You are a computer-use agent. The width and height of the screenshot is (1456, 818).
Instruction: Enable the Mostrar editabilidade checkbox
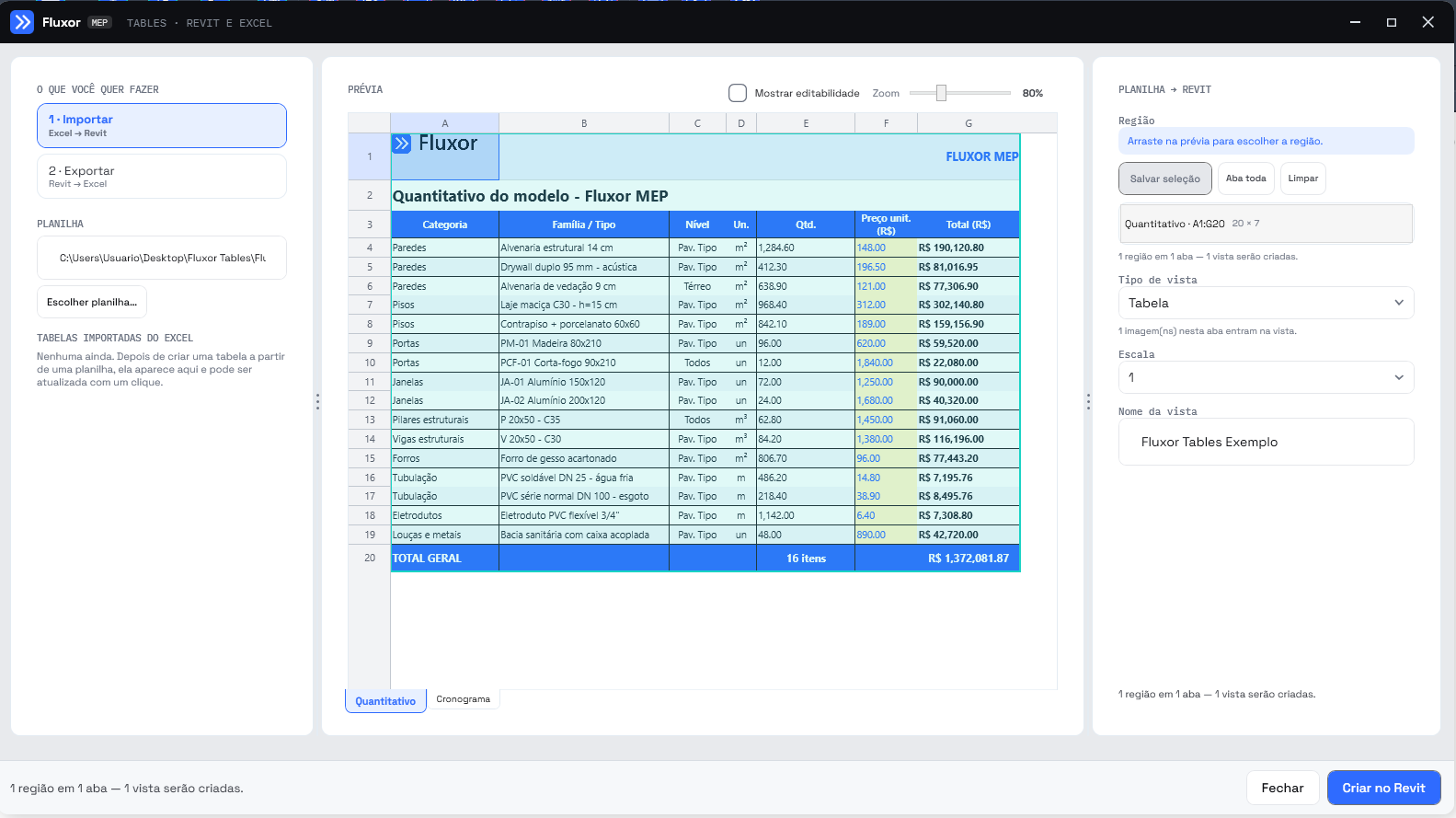point(738,93)
